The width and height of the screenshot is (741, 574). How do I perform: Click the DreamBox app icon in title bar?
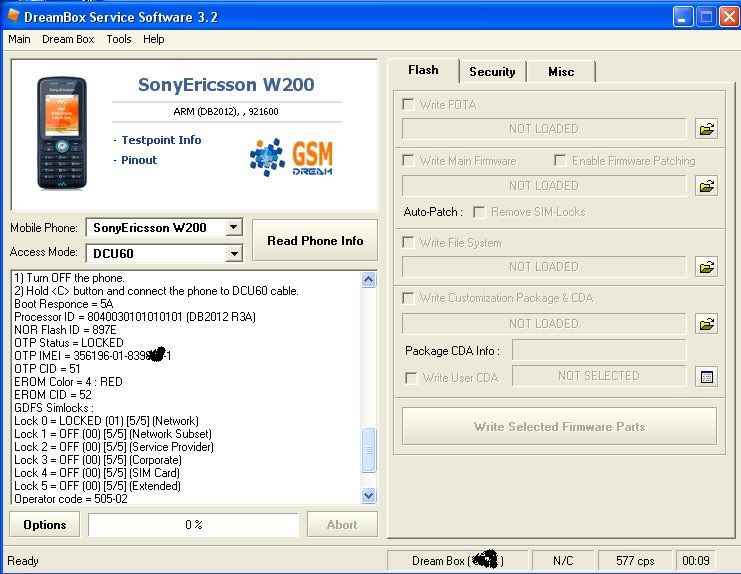point(13,16)
